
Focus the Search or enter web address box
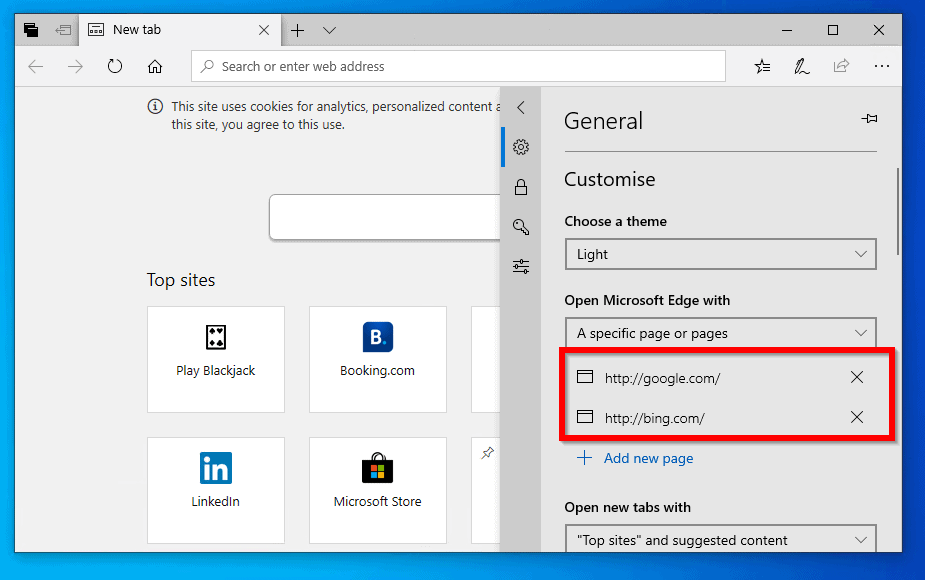click(x=458, y=66)
